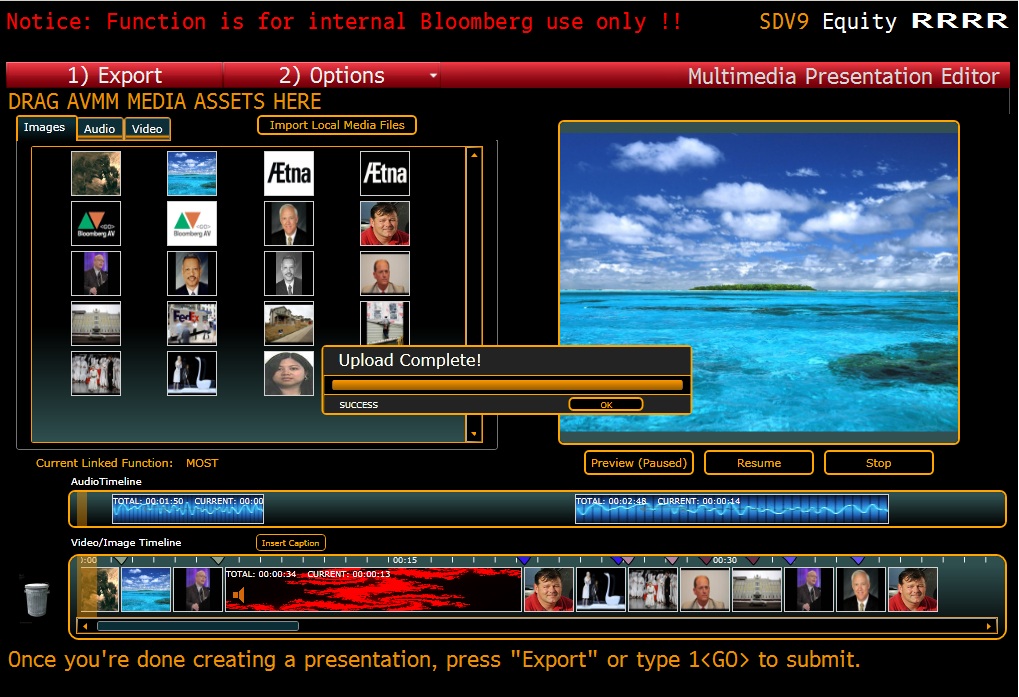Screen dimensions: 1019x697
Task: Stop the presentation preview
Action: [x=878, y=463]
